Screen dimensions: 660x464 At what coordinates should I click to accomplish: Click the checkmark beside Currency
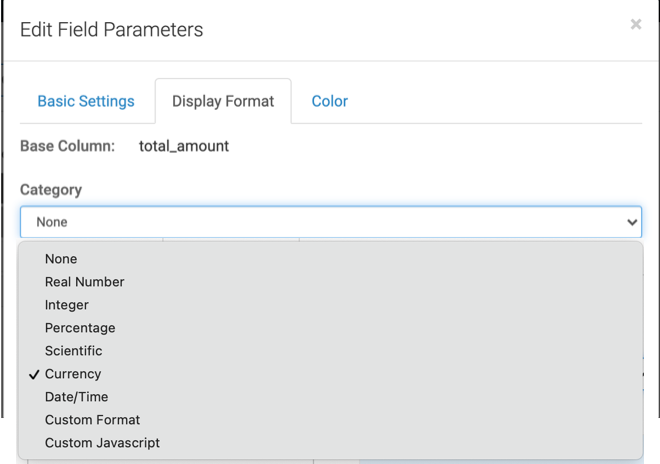point(35,374)
